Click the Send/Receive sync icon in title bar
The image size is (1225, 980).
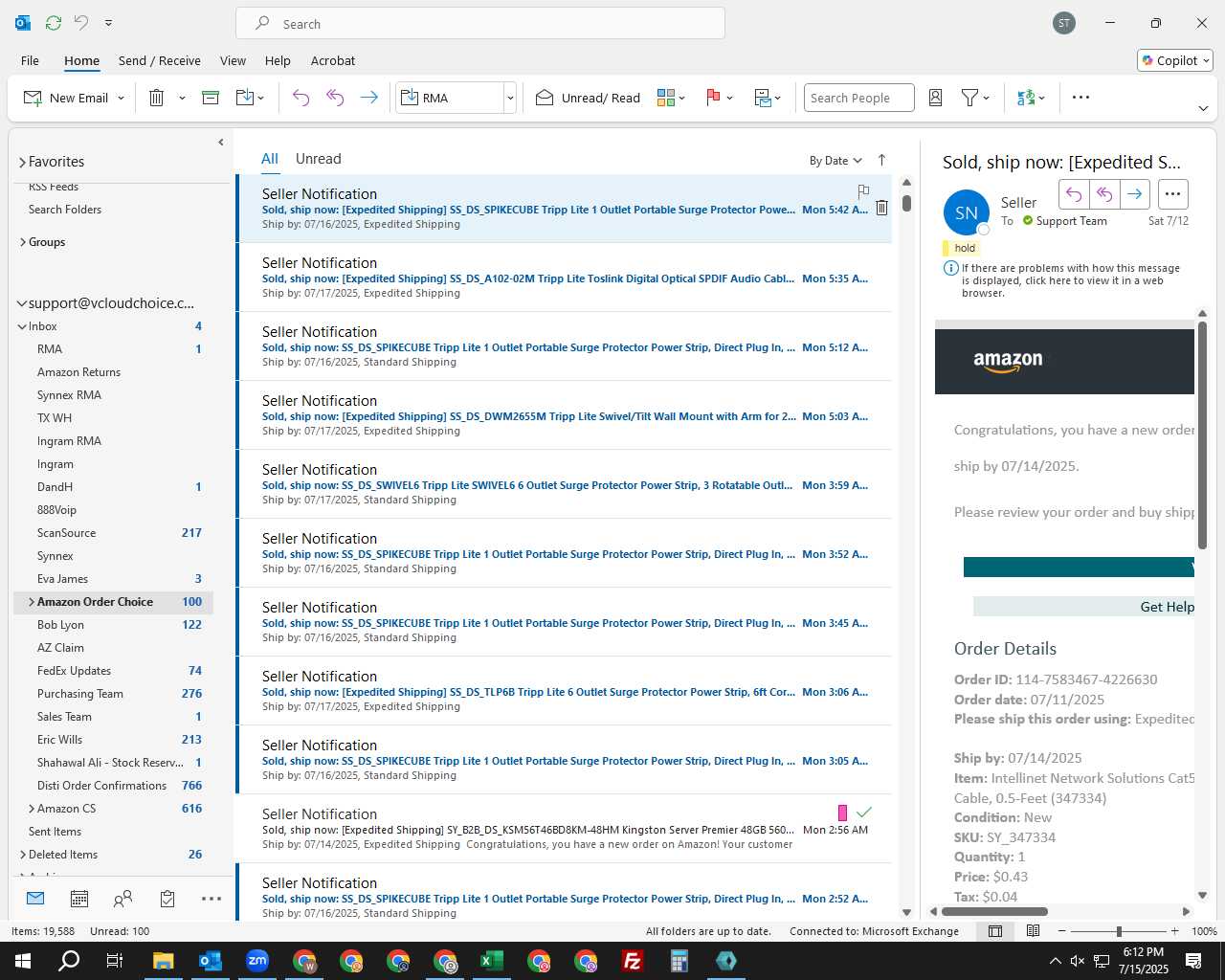pos(54,22)
